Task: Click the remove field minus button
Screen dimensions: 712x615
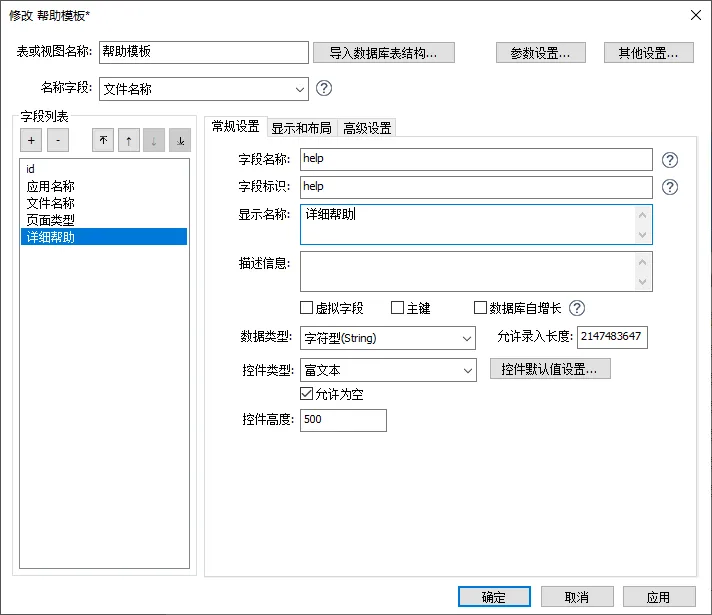Action: [x=57, y=141]
